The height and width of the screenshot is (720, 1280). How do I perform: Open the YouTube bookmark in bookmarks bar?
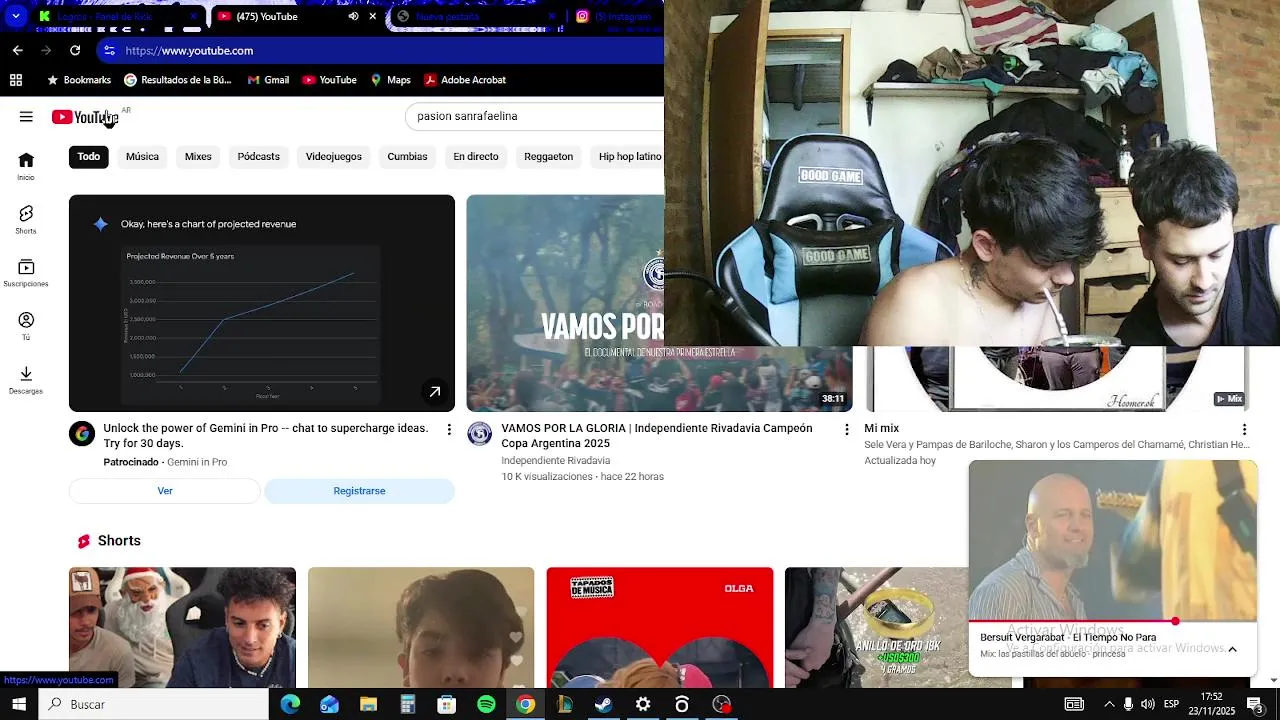330,80
